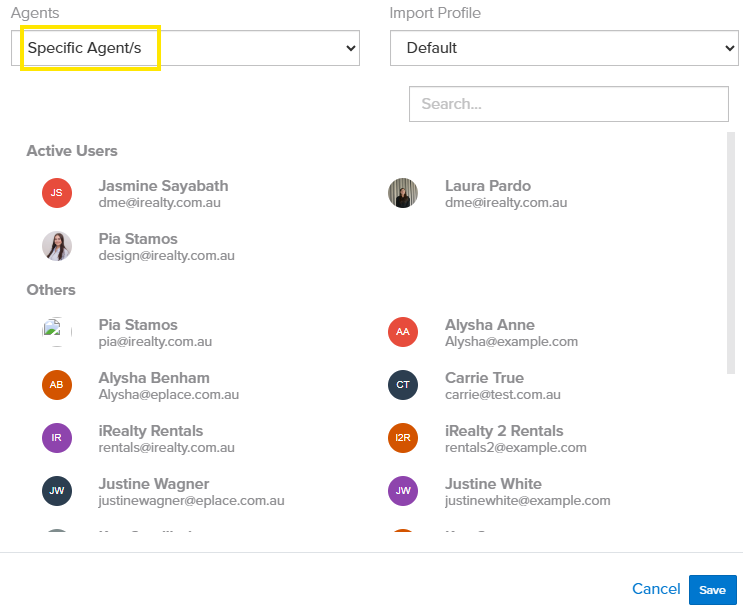
Task: Click iRealty Rentals purple IR avatar
Action: (57, 438)
